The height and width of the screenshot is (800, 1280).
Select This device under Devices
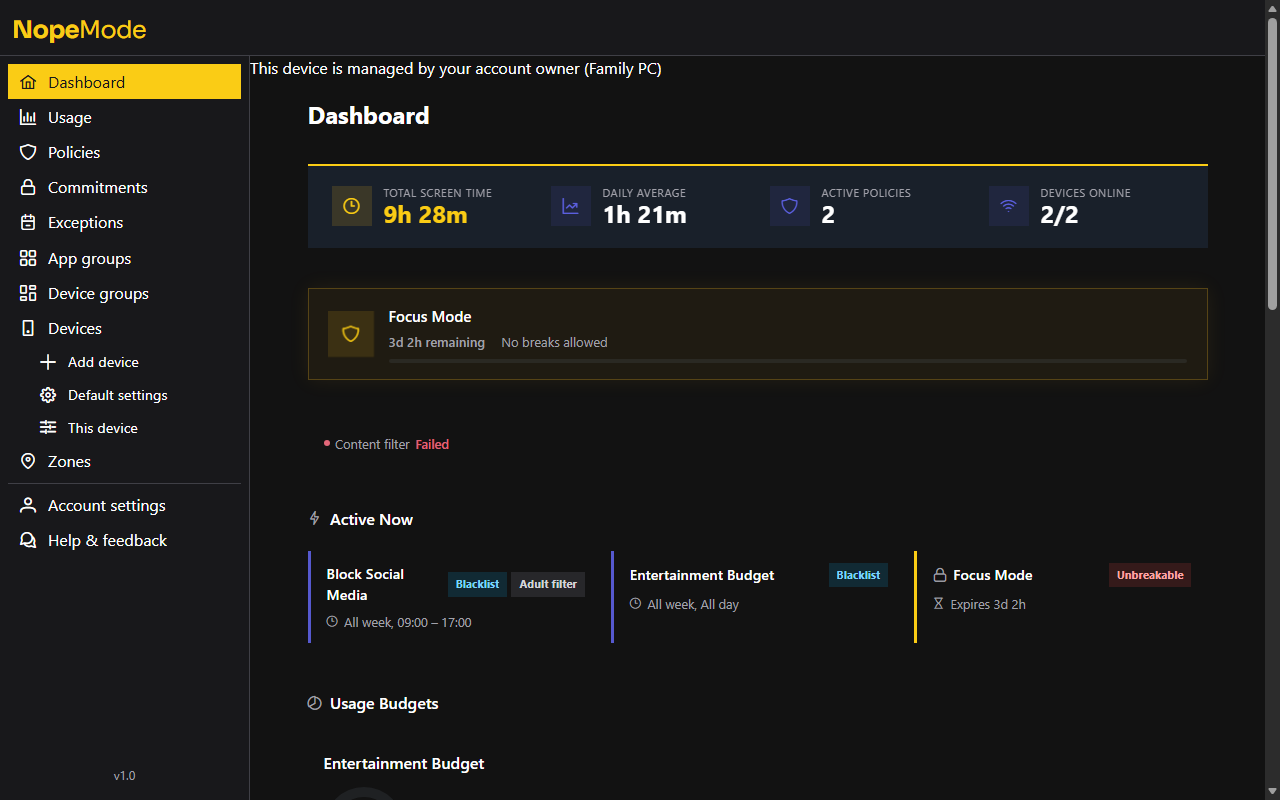102,428
